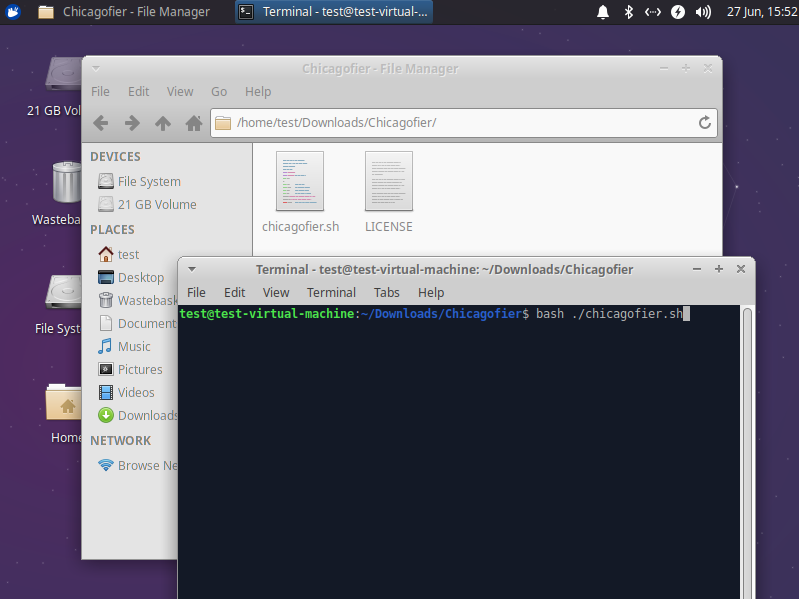Image resolution: width=799 pixels, height=599 pixels.
Task: Open Pictures in sidebar places
Action: [130, 369]
